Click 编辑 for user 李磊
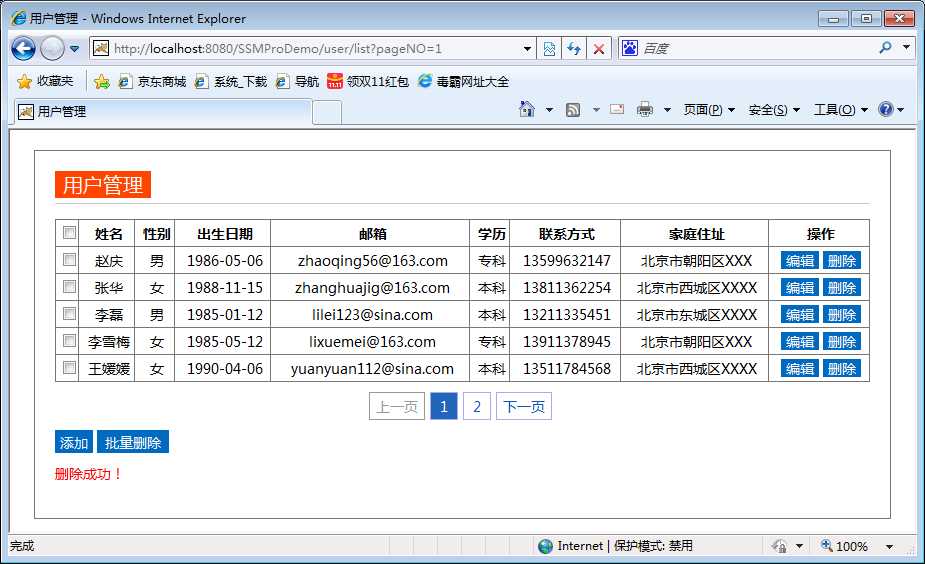 point(799,314)
